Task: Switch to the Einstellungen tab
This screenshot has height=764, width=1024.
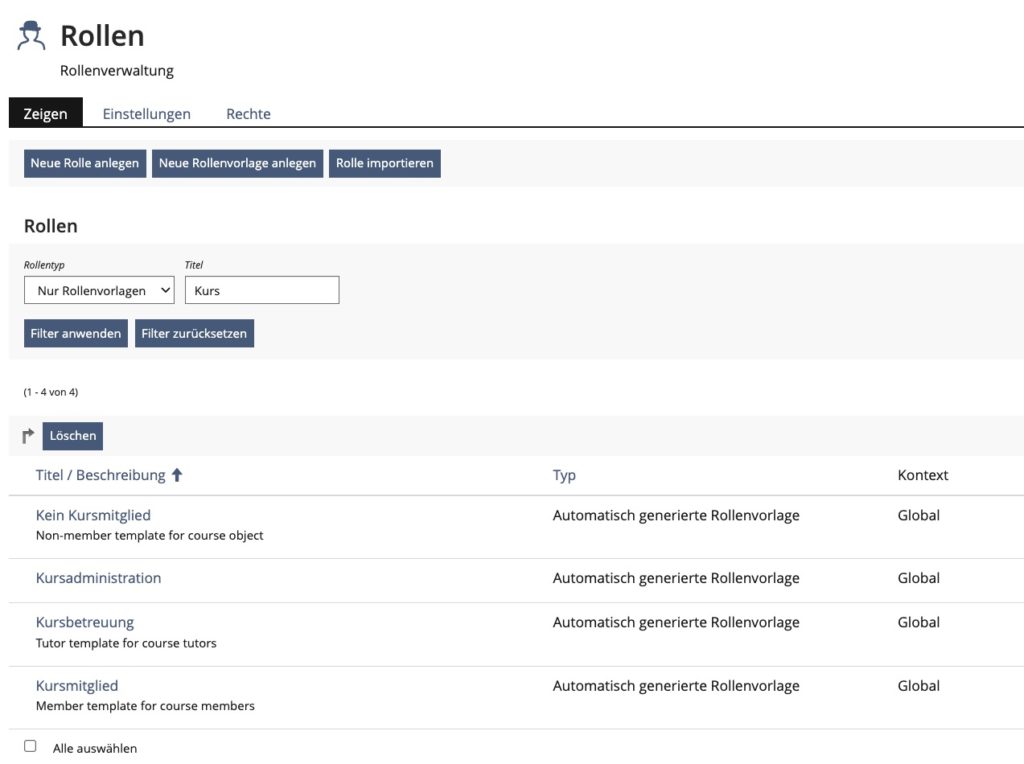Action: pyautogui.click(x=146, y=114)
